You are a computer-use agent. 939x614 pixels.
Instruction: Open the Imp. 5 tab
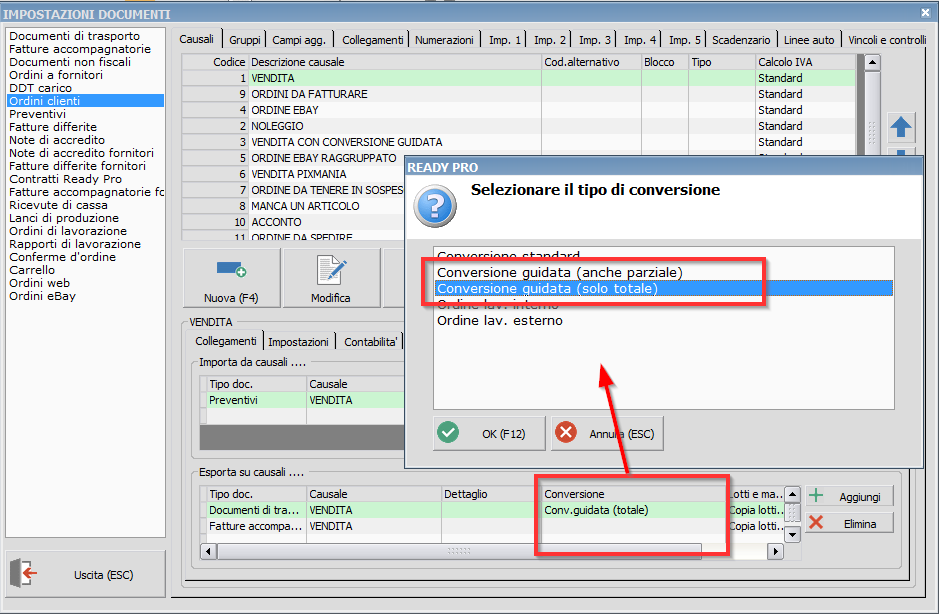point(684,40)
